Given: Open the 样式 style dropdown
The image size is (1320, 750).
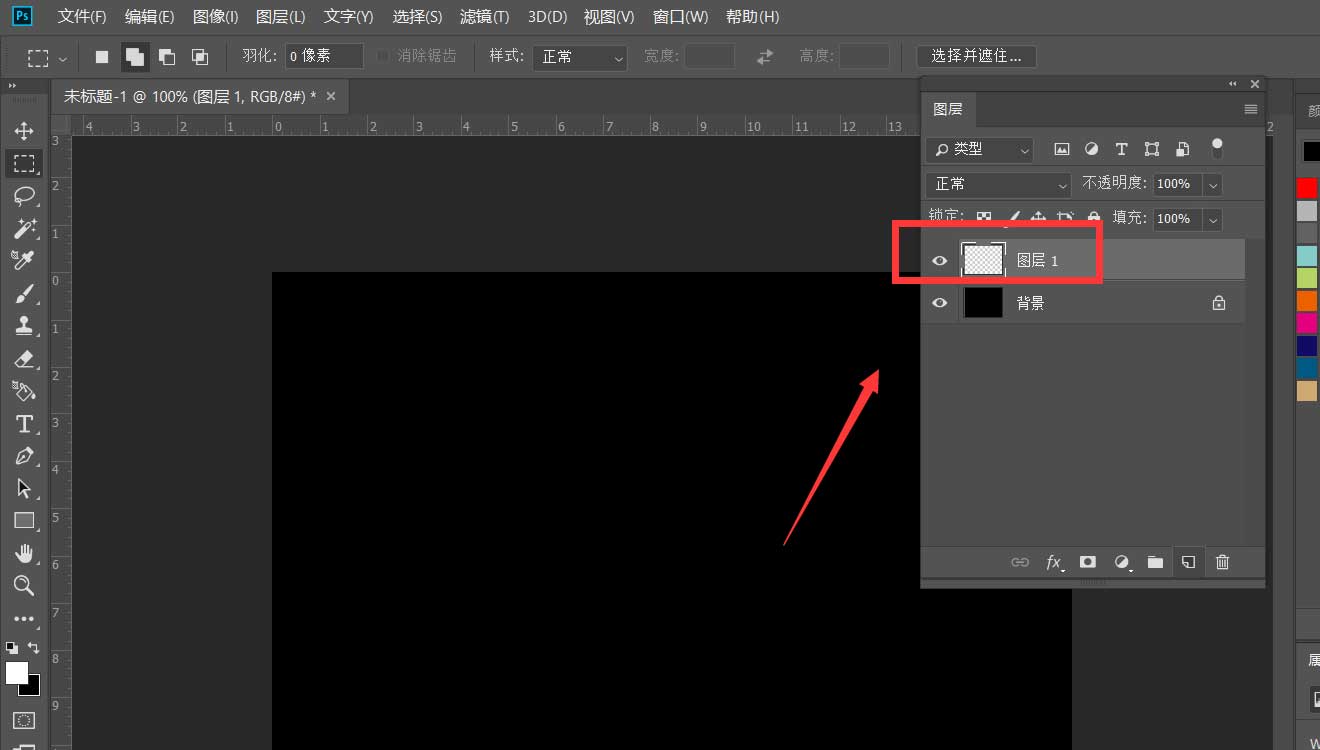Looking at the screenshot, I should [580, 58].
